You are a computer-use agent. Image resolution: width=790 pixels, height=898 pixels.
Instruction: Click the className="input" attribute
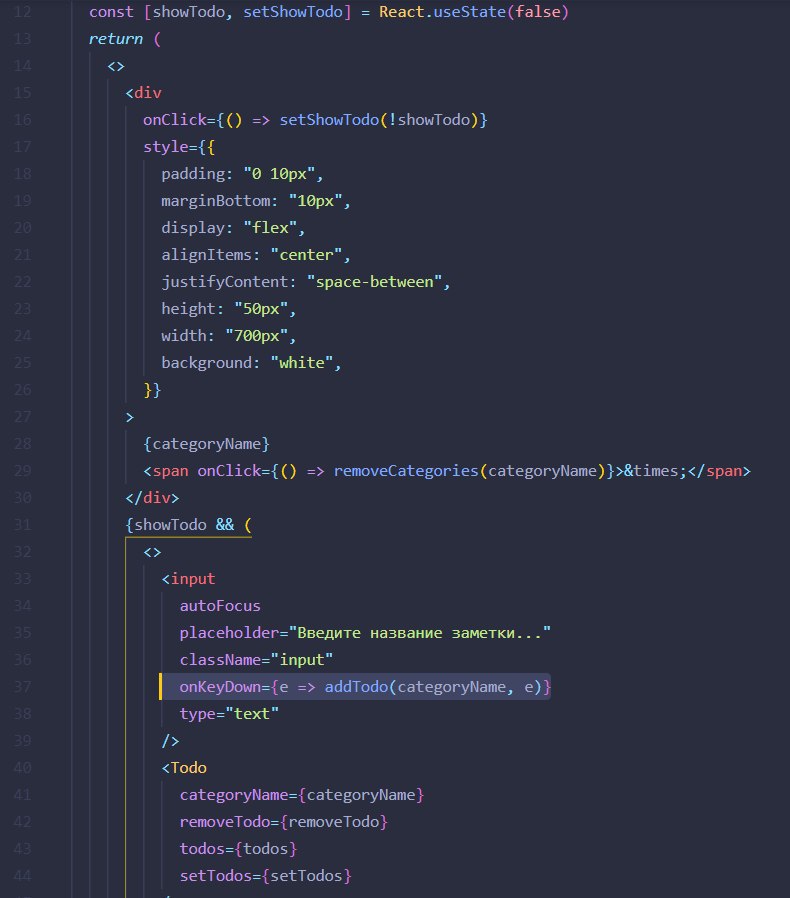point(256,660)
